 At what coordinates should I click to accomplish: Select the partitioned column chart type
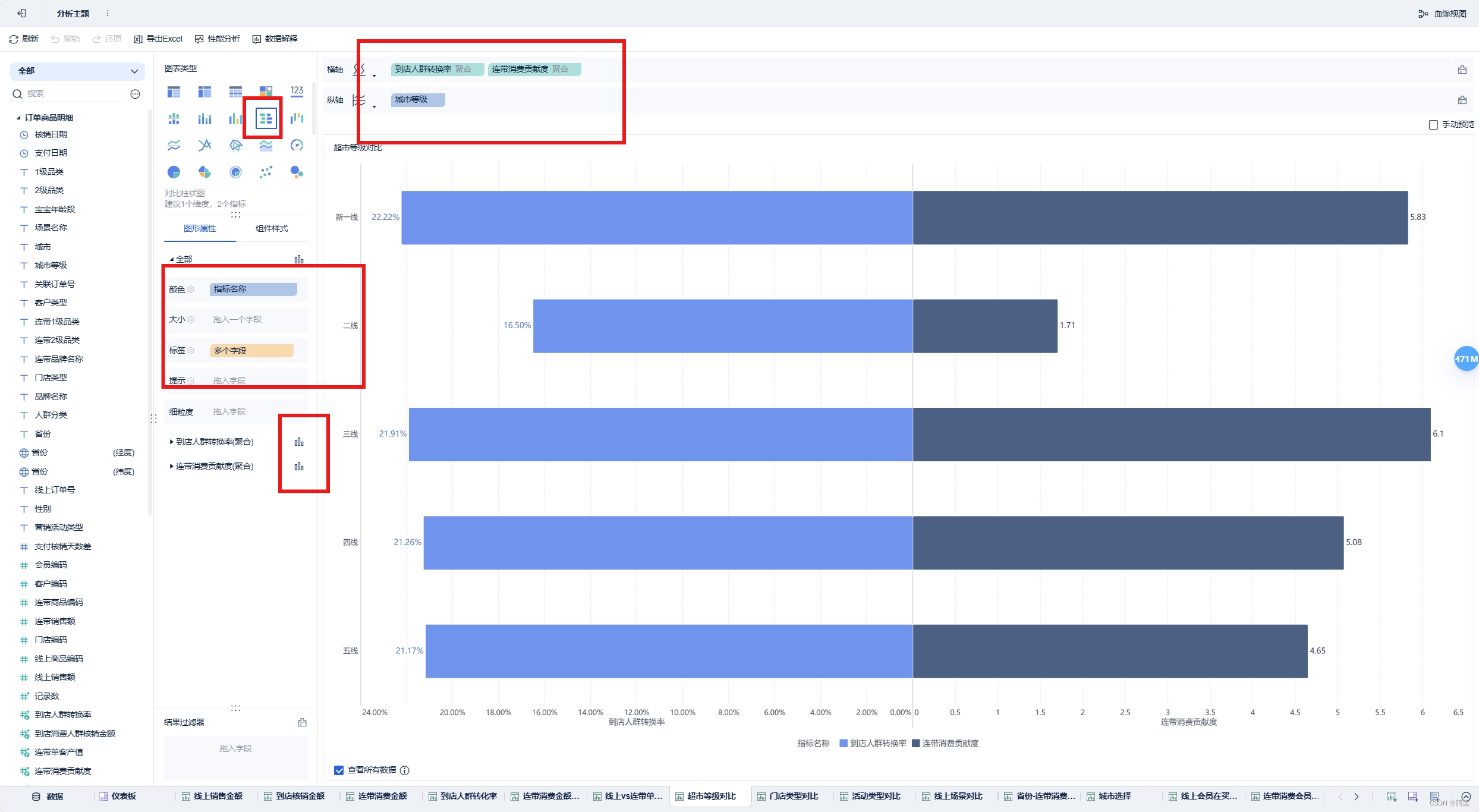tap(174, 119)
